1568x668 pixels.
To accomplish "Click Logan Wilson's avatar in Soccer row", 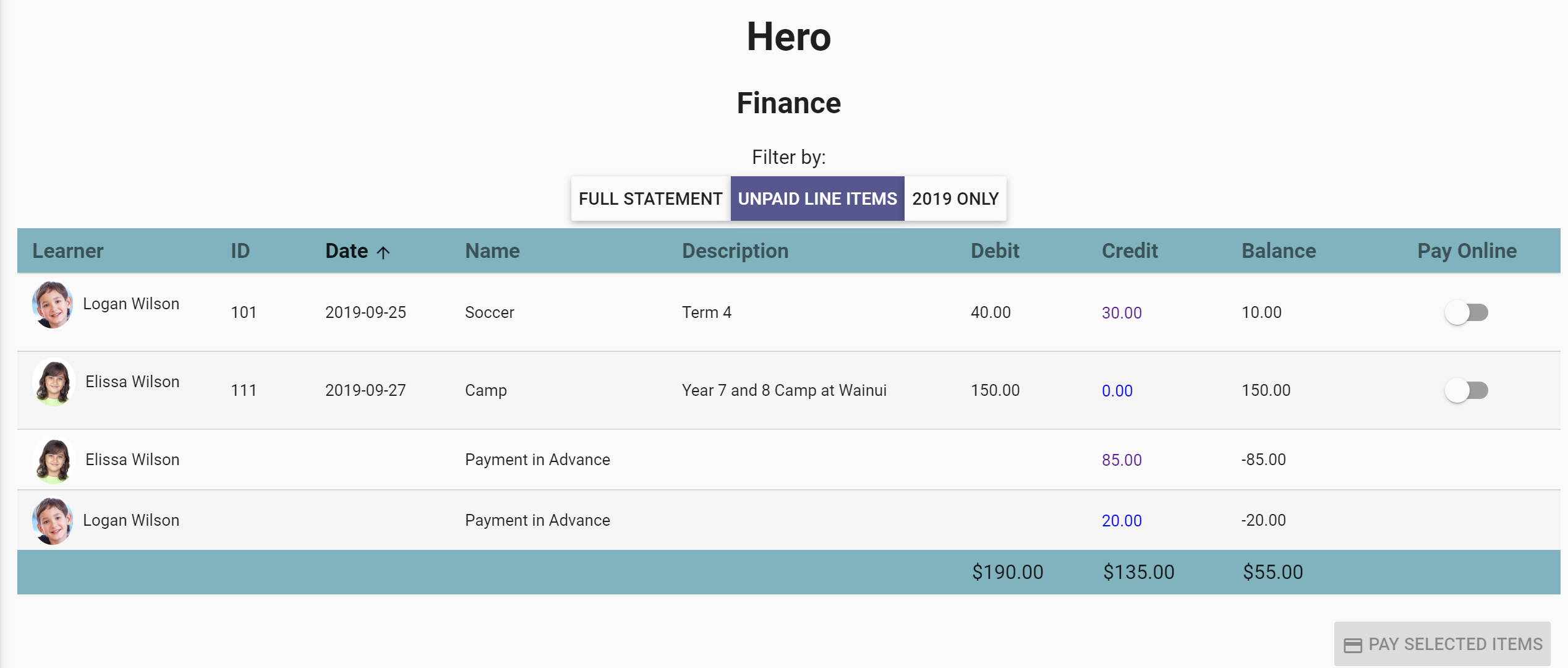I will pyautogui.click(x=53, y=305).
